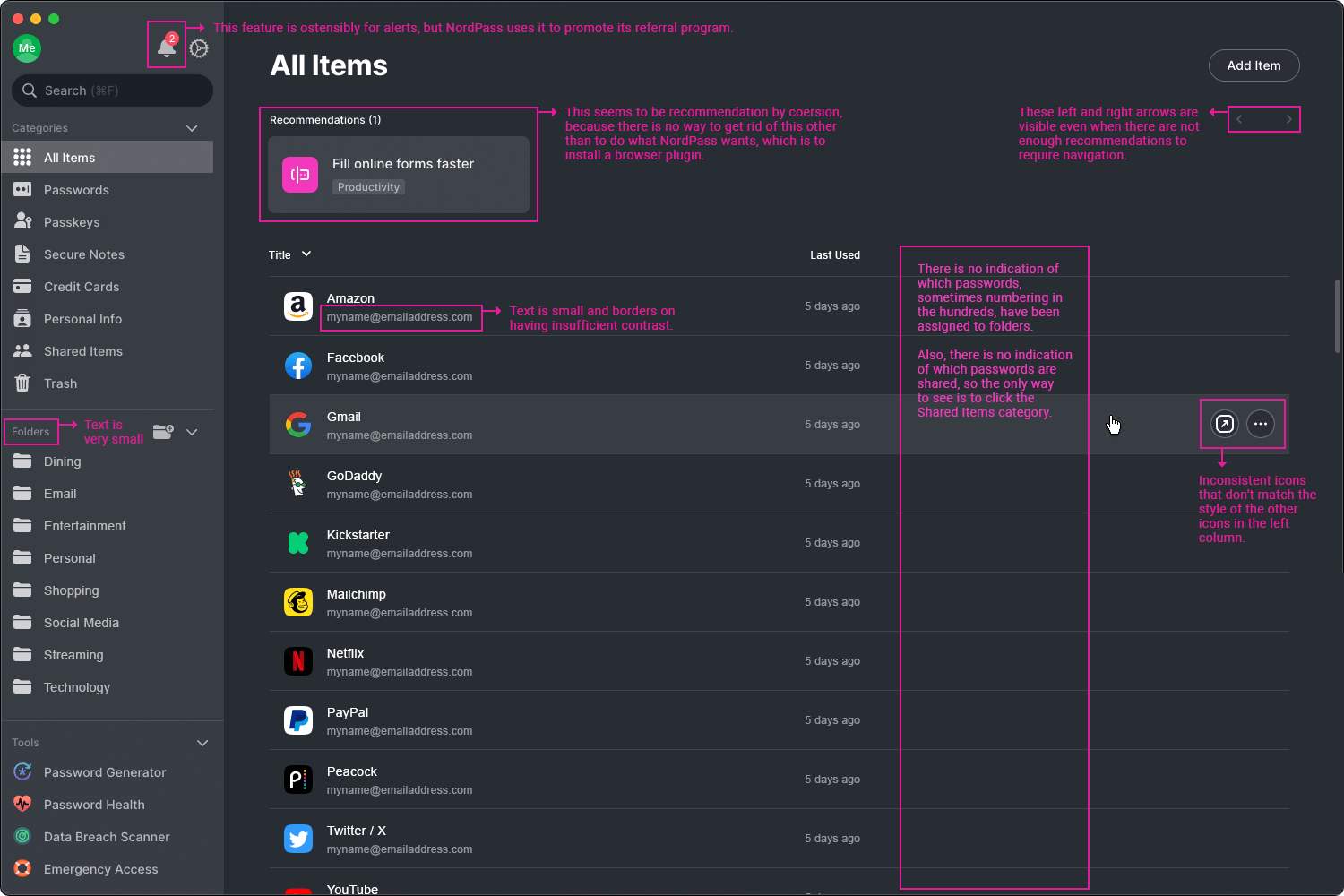Click the Kickstarter logo icon
The width and height of the screenshot is (1344, 896).
(298, 543)
